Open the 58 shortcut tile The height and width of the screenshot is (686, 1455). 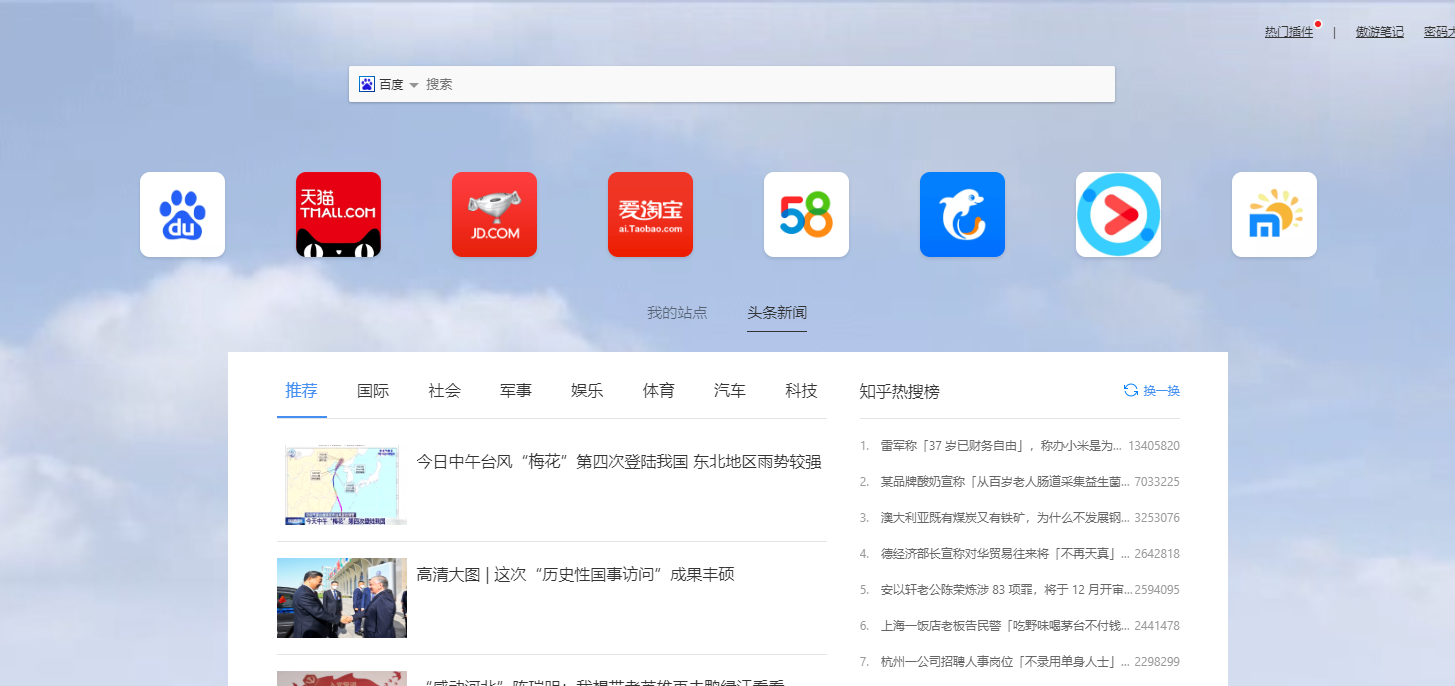(806, 214)
